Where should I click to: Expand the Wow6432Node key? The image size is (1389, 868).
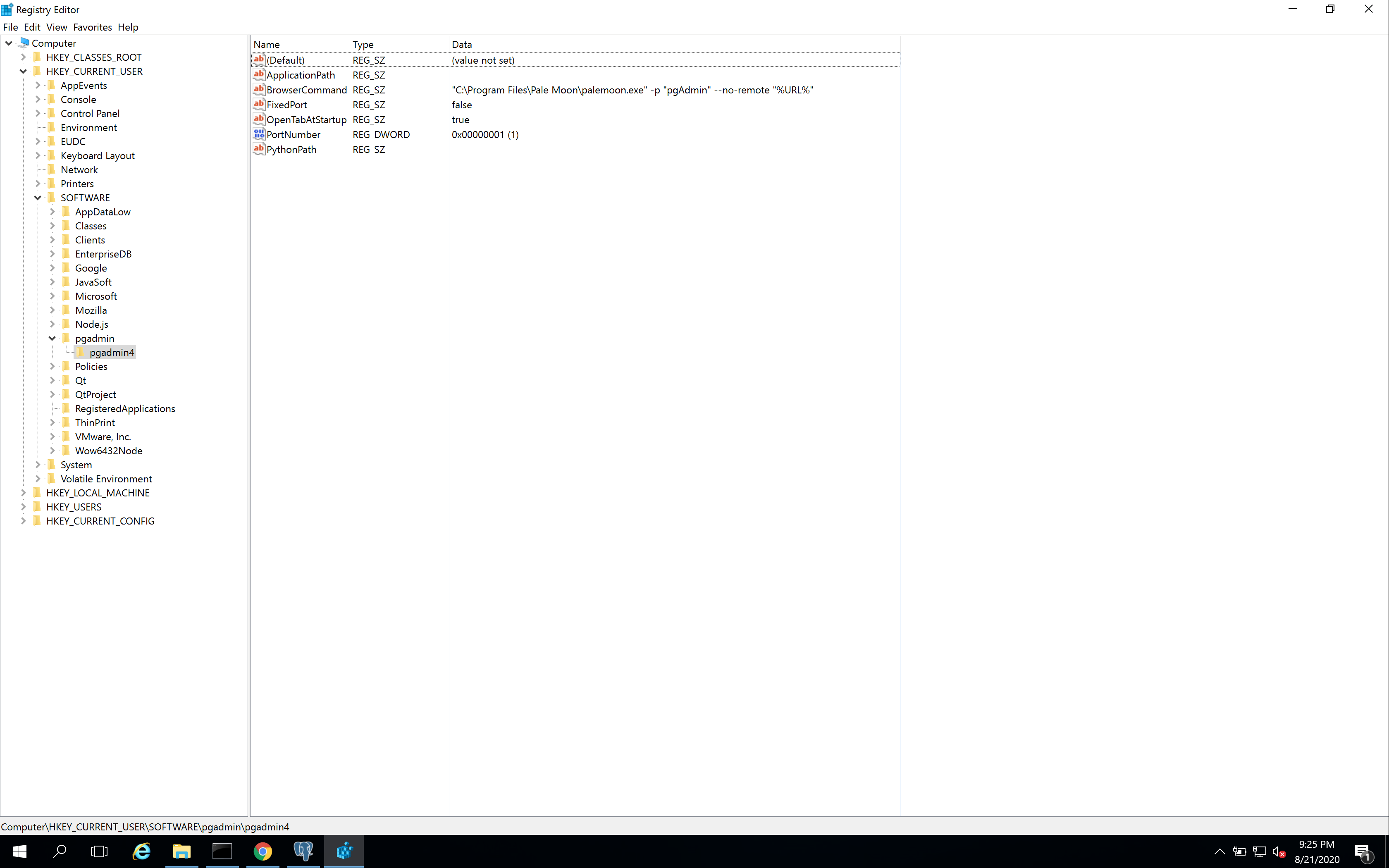pos(52,451)
